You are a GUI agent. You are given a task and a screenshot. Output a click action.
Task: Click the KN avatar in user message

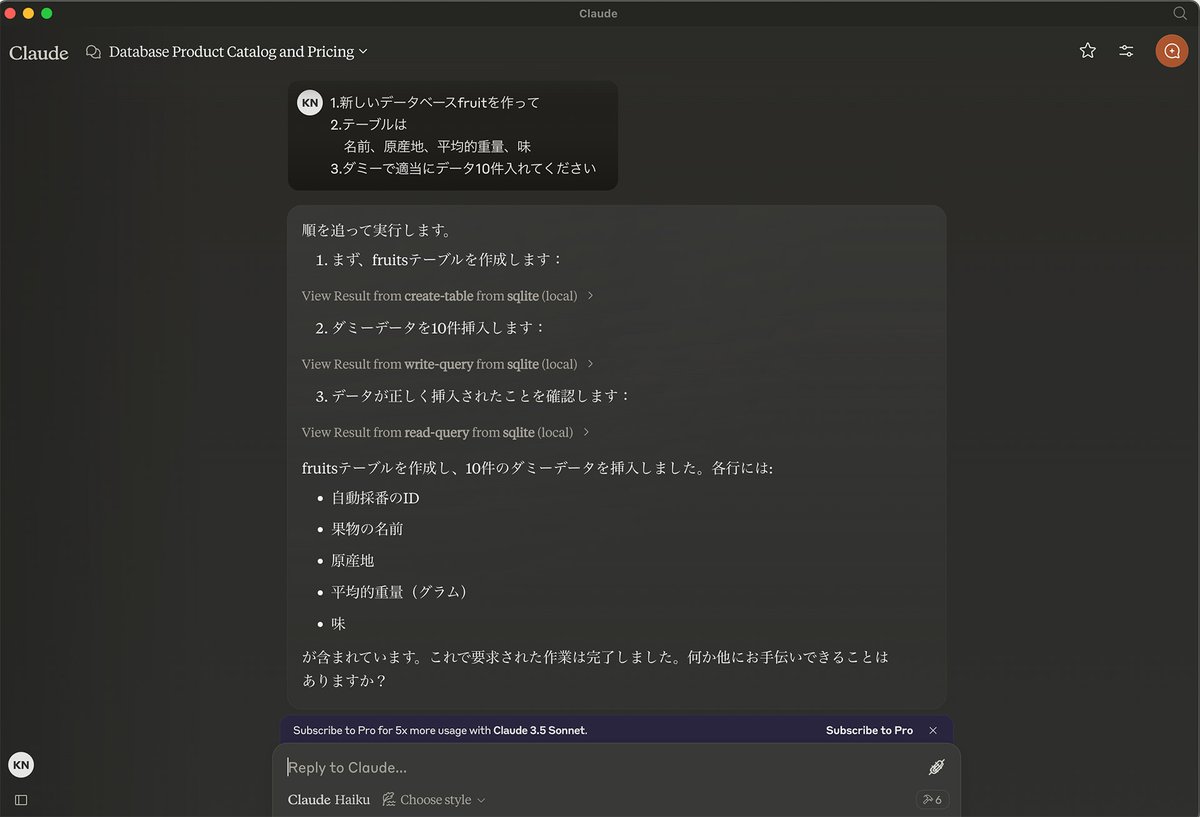pyautogui.click(x=310, y=102)
